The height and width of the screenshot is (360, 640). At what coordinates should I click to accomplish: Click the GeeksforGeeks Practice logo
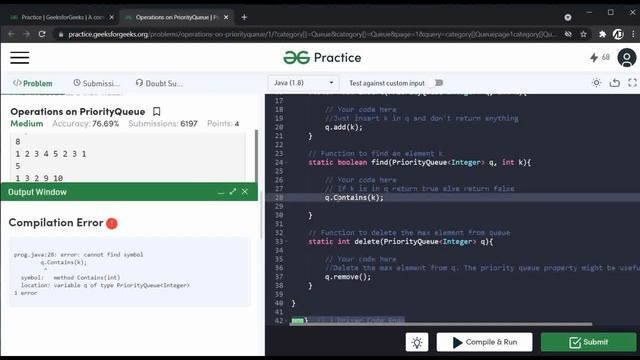322,58
